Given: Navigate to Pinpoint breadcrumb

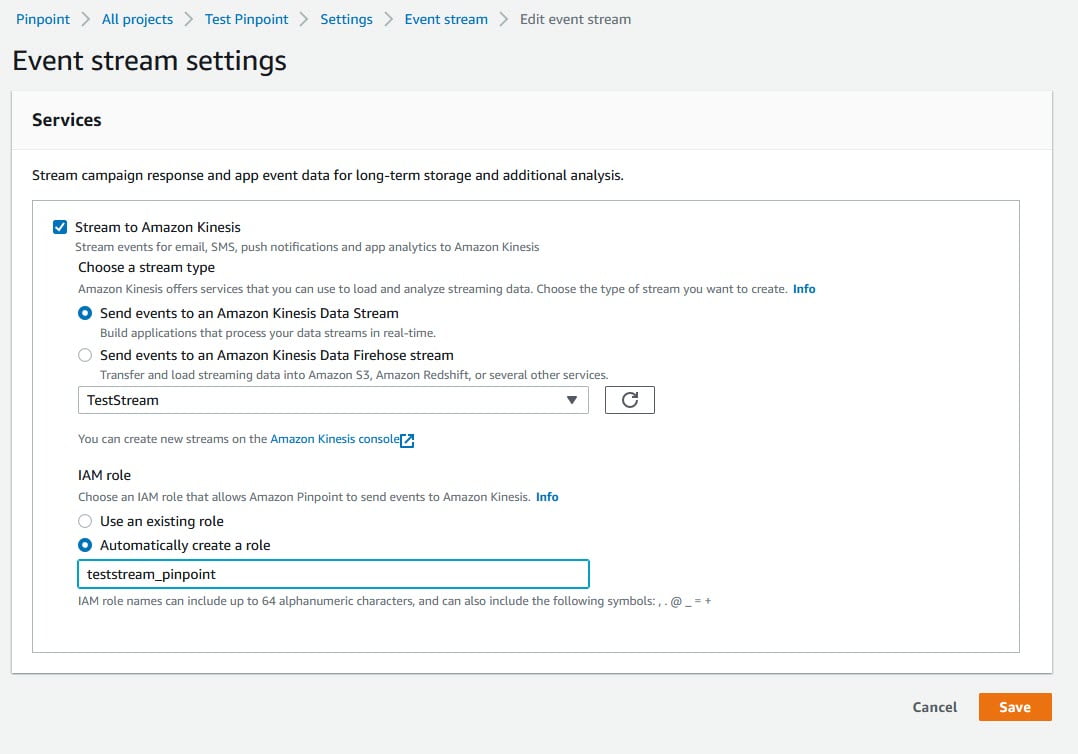Looking at the screenshot, I should [x=42, y=18].
